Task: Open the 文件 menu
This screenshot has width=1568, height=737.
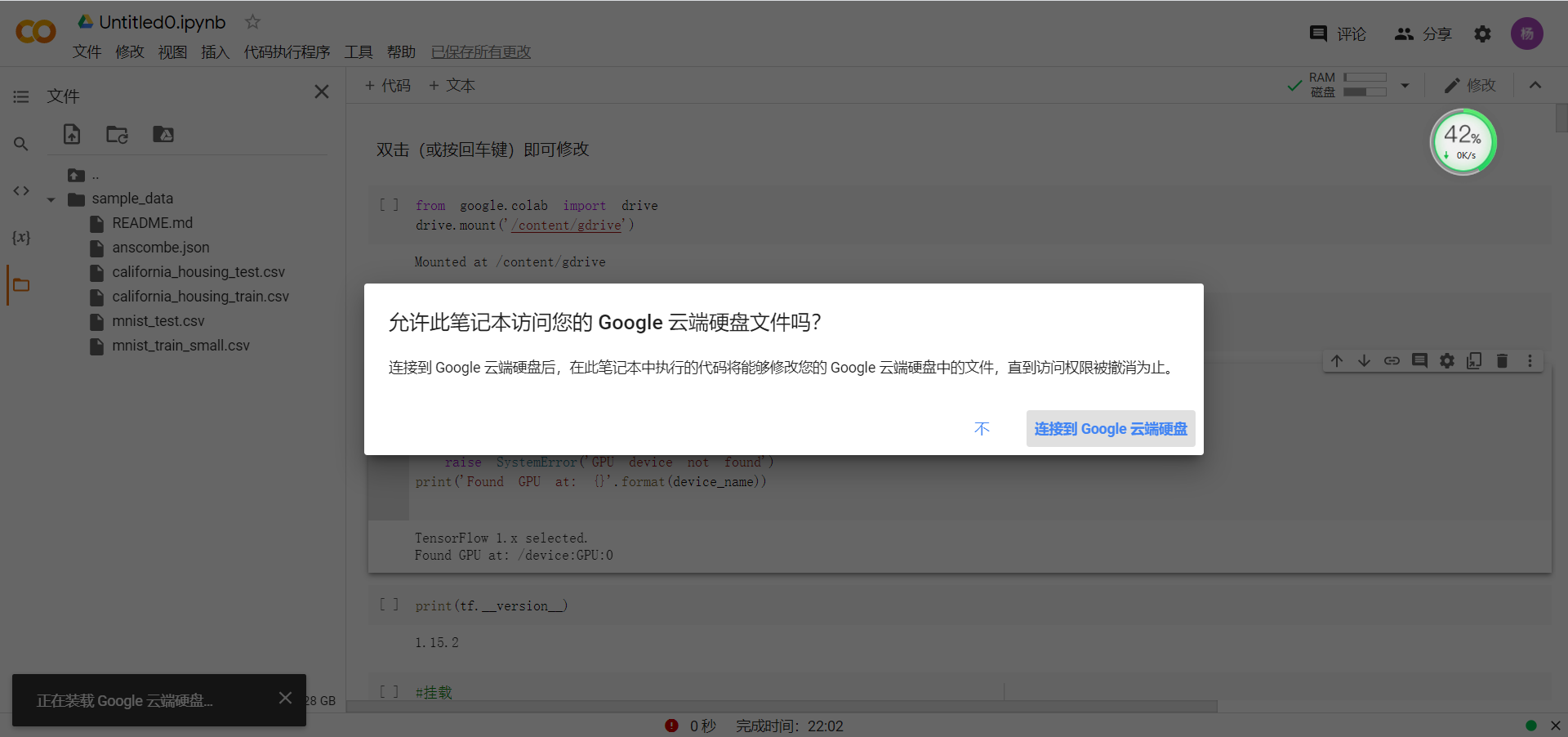Action: (x=87, y=52)
